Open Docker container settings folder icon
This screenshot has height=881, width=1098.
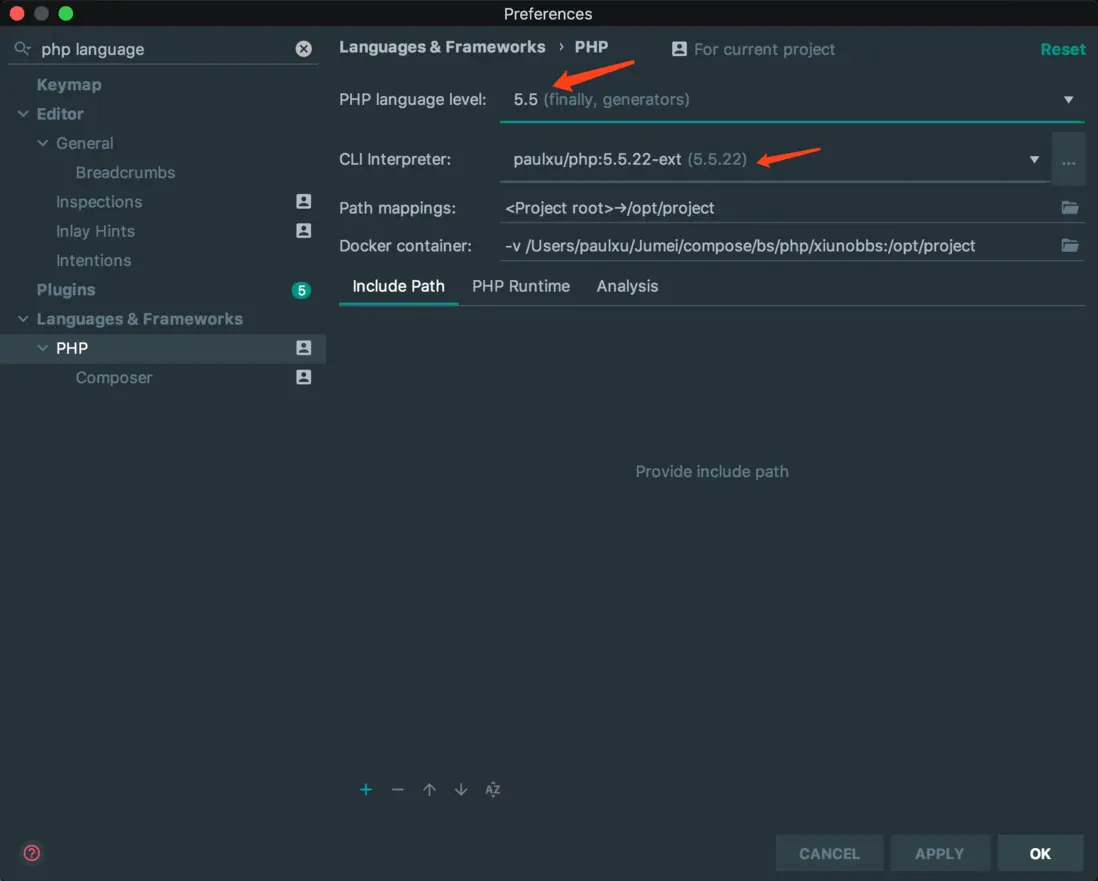pos(1070,246)
